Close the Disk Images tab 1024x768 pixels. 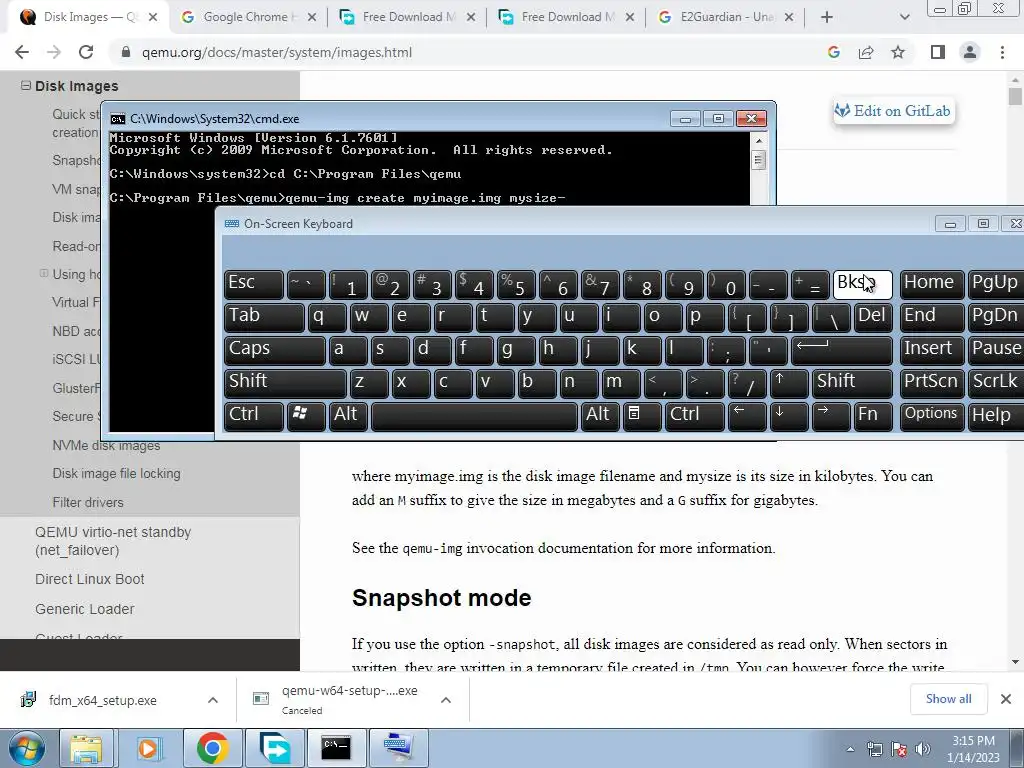(x=153, y=17)
